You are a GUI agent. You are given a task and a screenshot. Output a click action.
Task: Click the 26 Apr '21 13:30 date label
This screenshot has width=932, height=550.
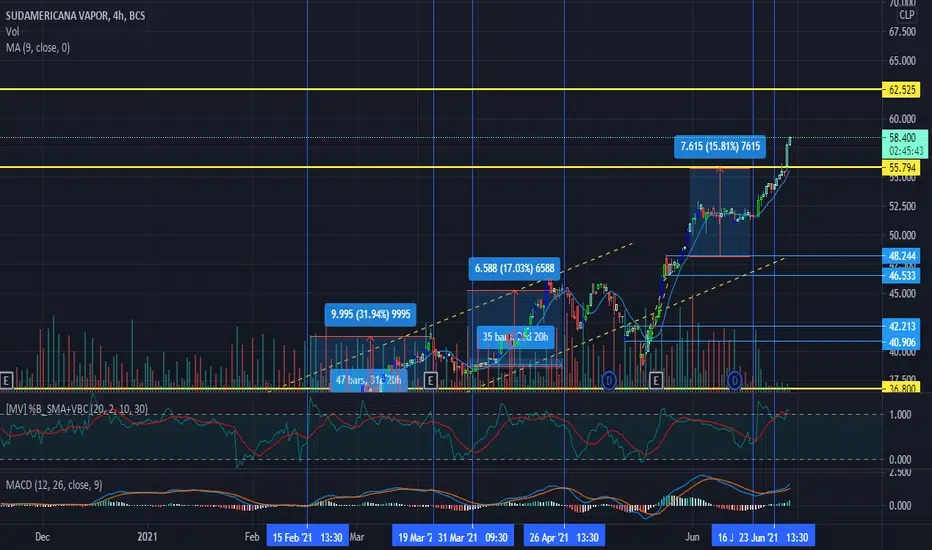coord(564,538)
